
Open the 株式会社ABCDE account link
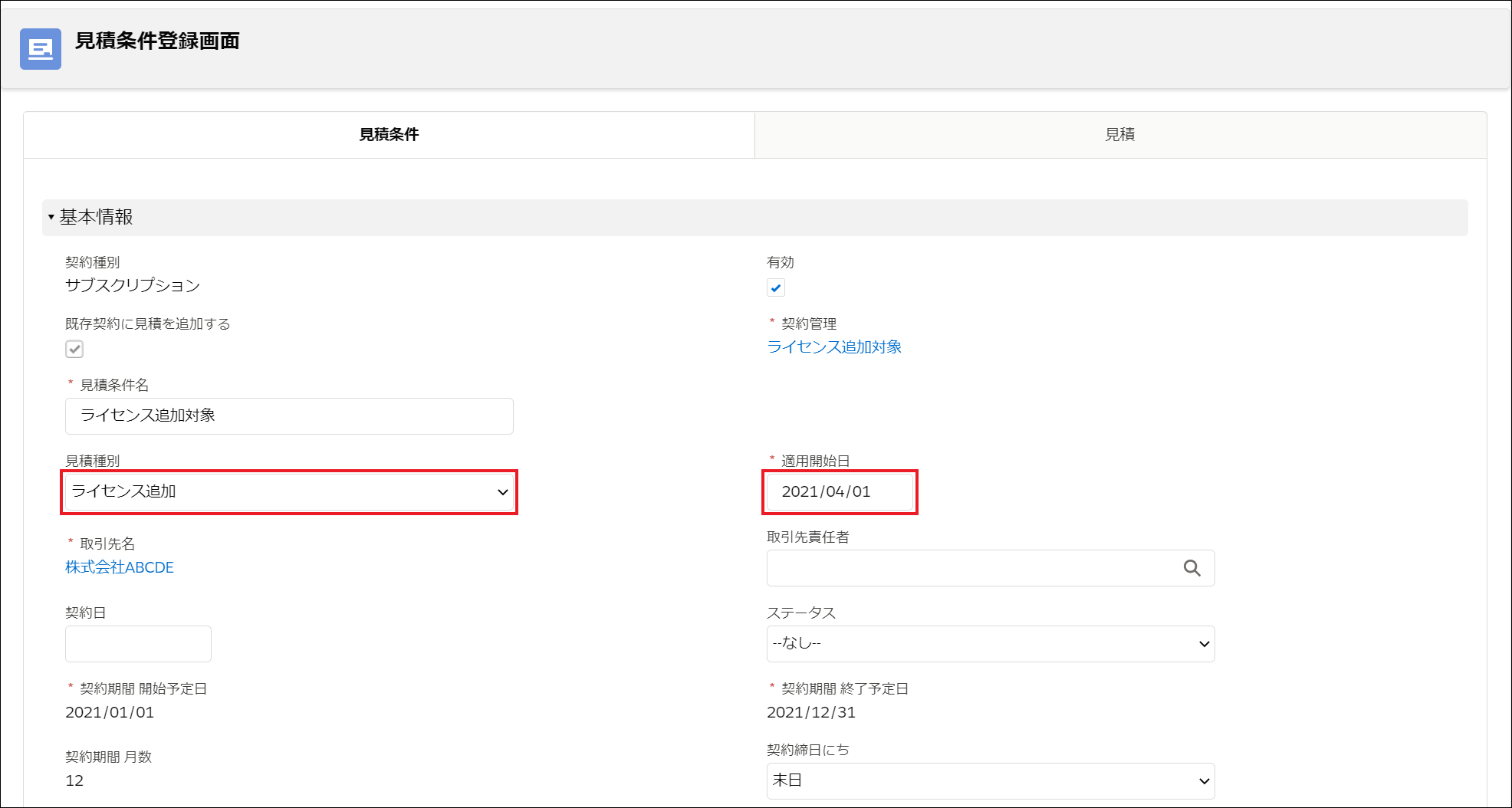click(x=120, y=567)
